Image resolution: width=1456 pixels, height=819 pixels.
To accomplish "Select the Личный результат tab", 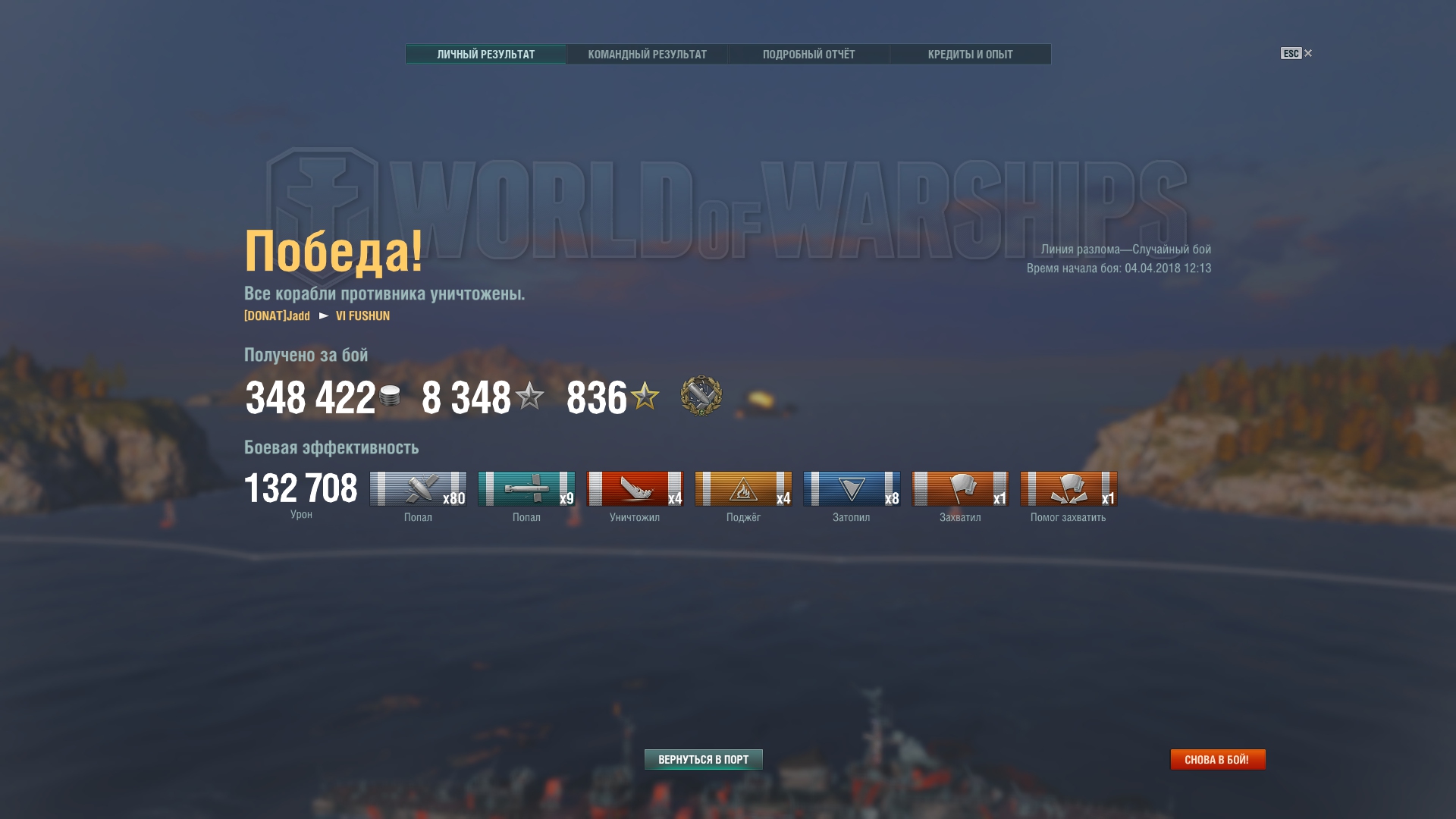I will (485, 55).
